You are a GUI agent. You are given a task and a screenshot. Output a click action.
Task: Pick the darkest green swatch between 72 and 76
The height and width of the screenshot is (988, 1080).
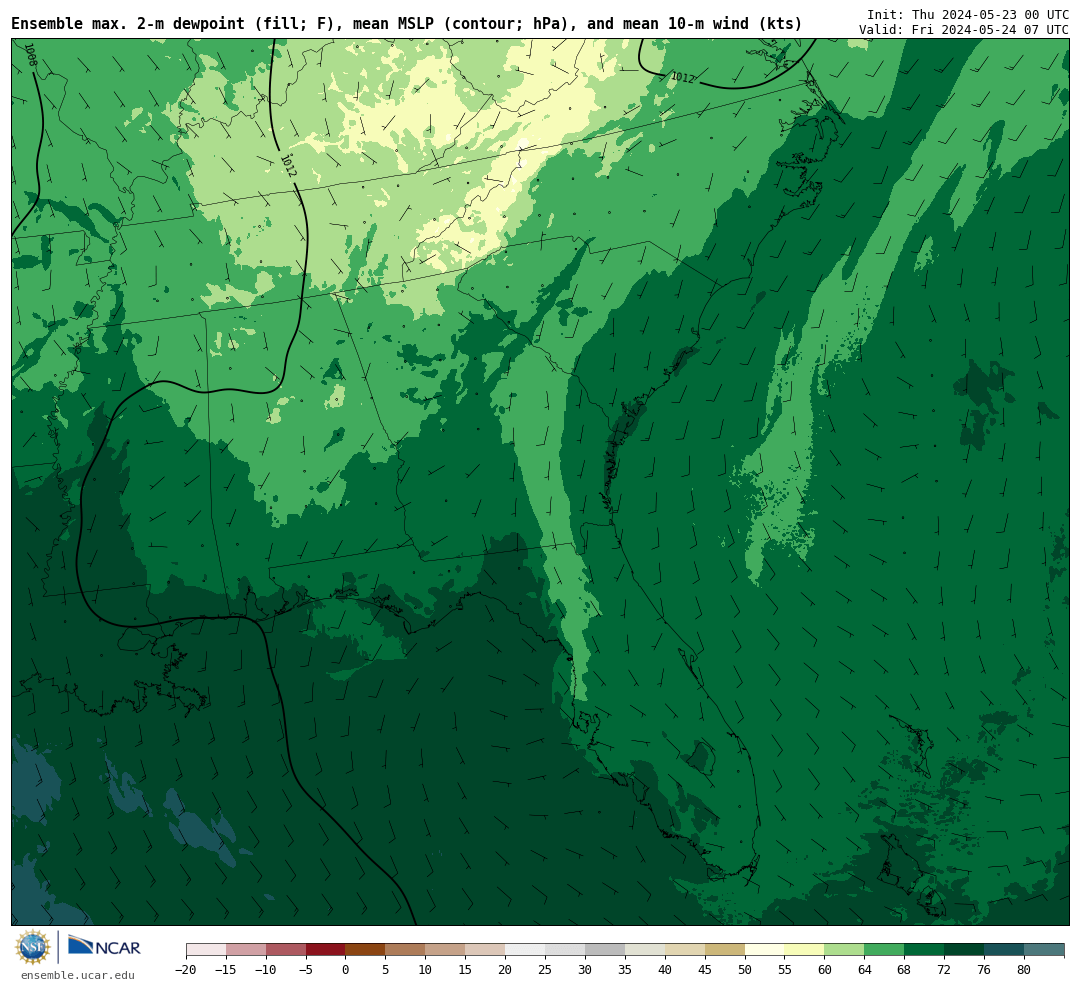(965, 950)
